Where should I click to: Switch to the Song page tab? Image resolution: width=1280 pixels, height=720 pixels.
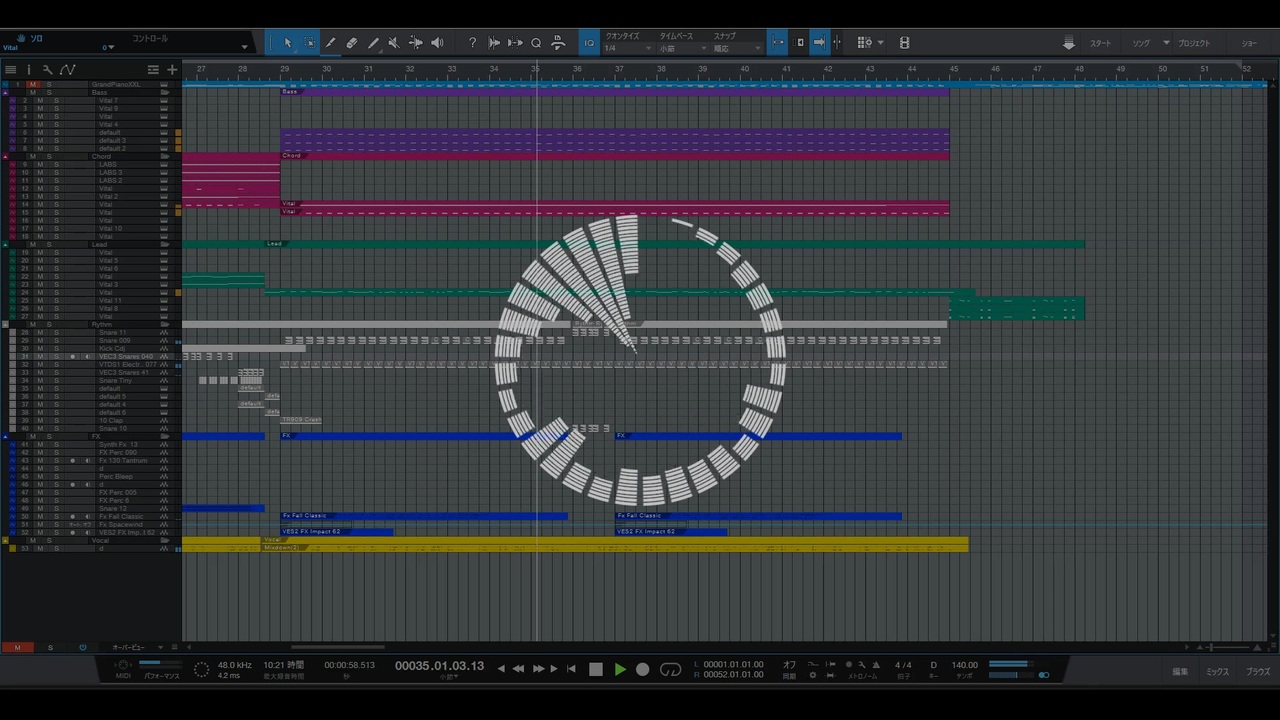click(x=1141, y=43)
